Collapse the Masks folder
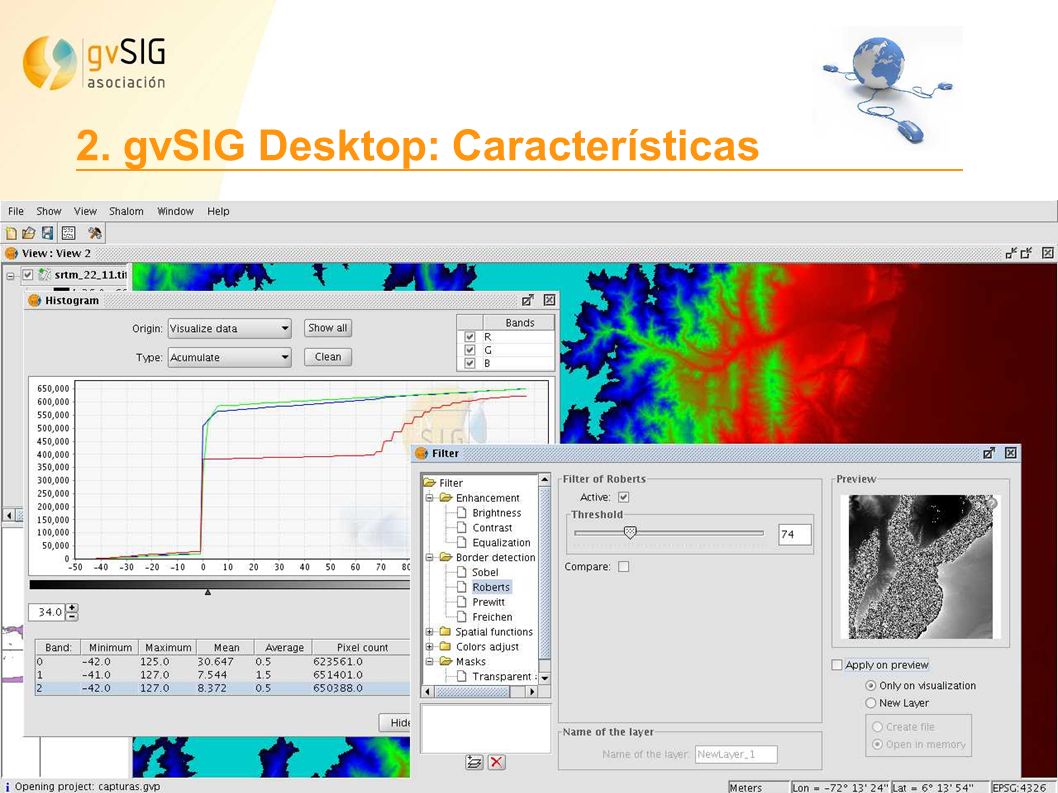The image size is (1058, 793). click(430, 661)
